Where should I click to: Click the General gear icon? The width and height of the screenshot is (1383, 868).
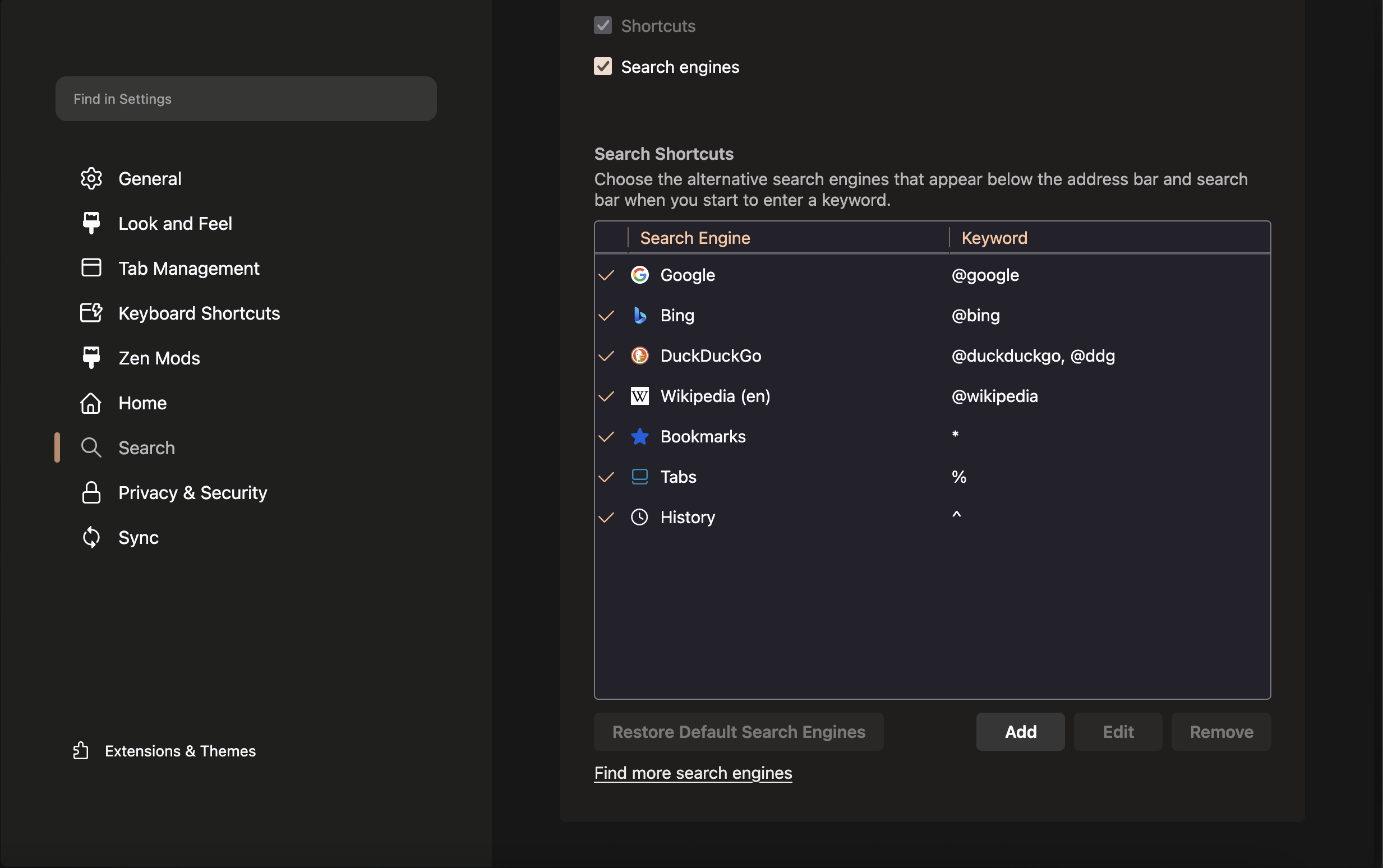(x=91, y=178)
